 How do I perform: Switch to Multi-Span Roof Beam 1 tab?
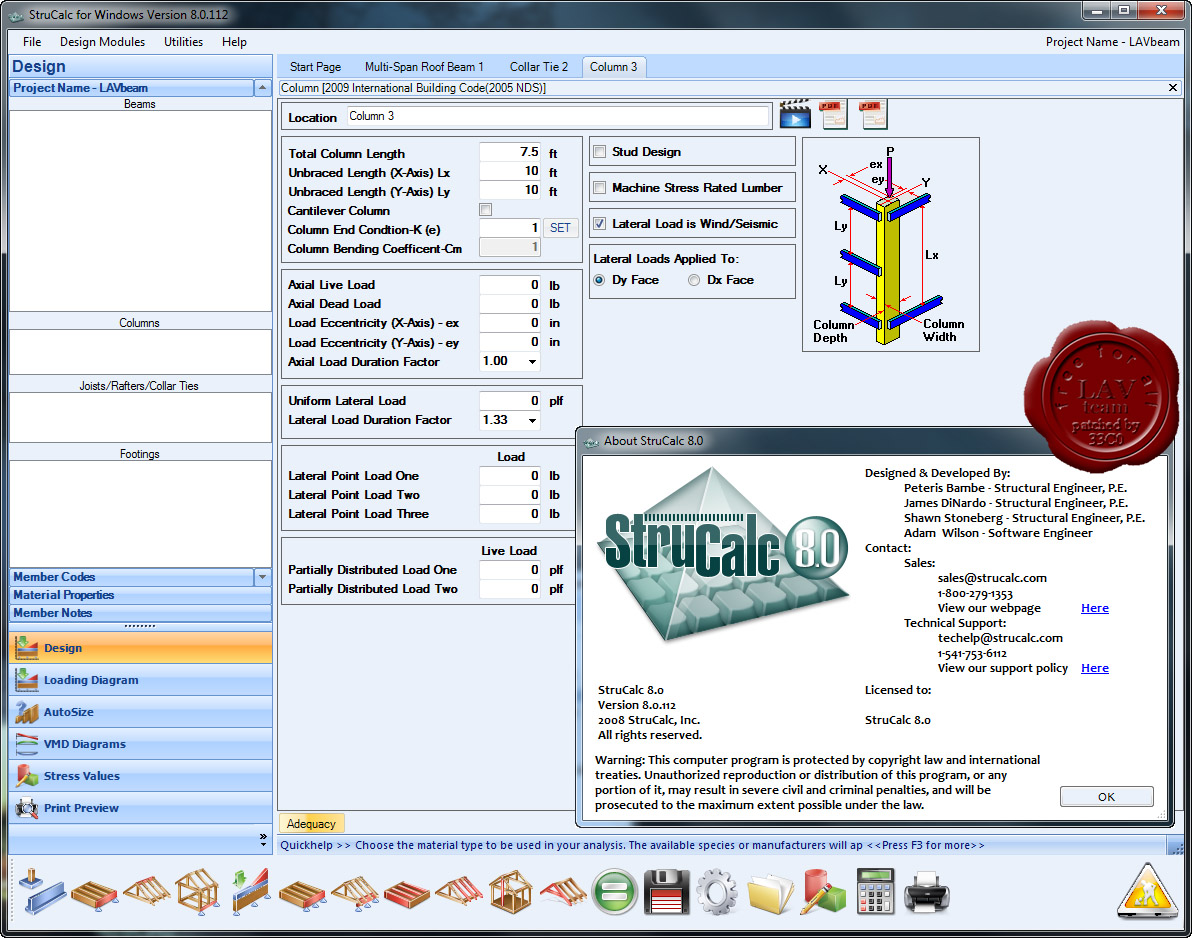[424, 67]
